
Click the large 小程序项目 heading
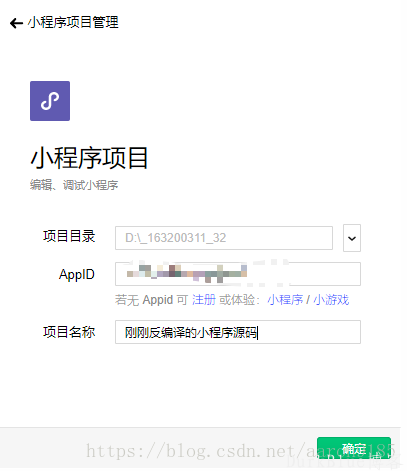pos(89,158)
